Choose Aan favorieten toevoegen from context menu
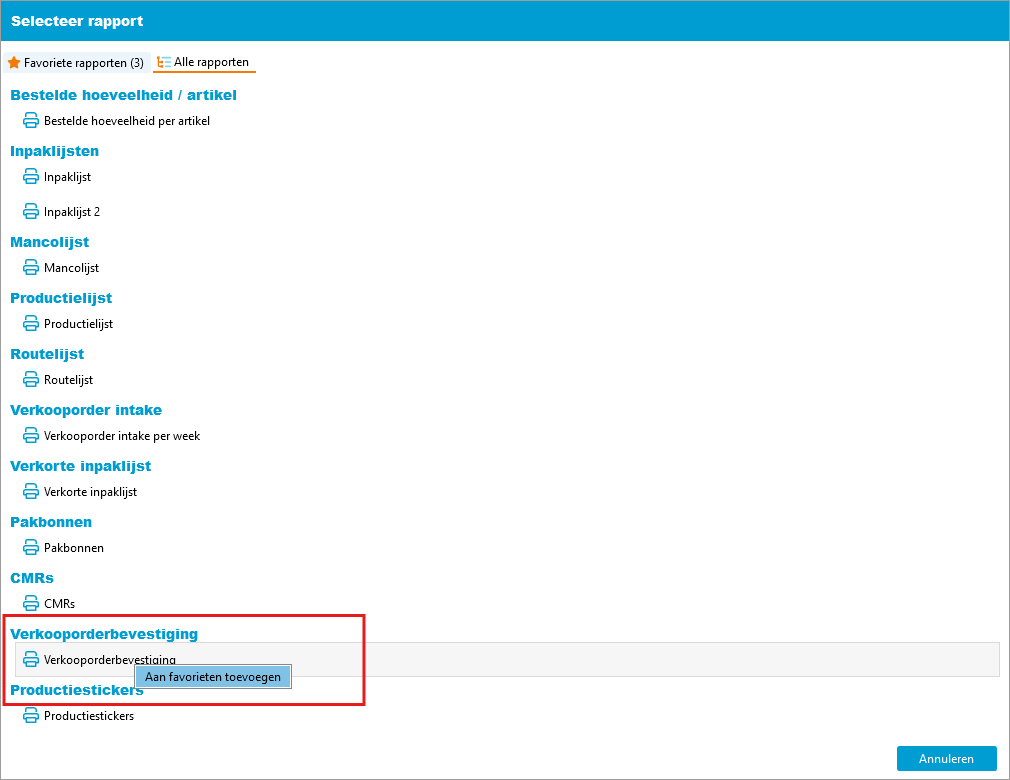Screen dimensions: 1010x780 click(x=213, y=677)
